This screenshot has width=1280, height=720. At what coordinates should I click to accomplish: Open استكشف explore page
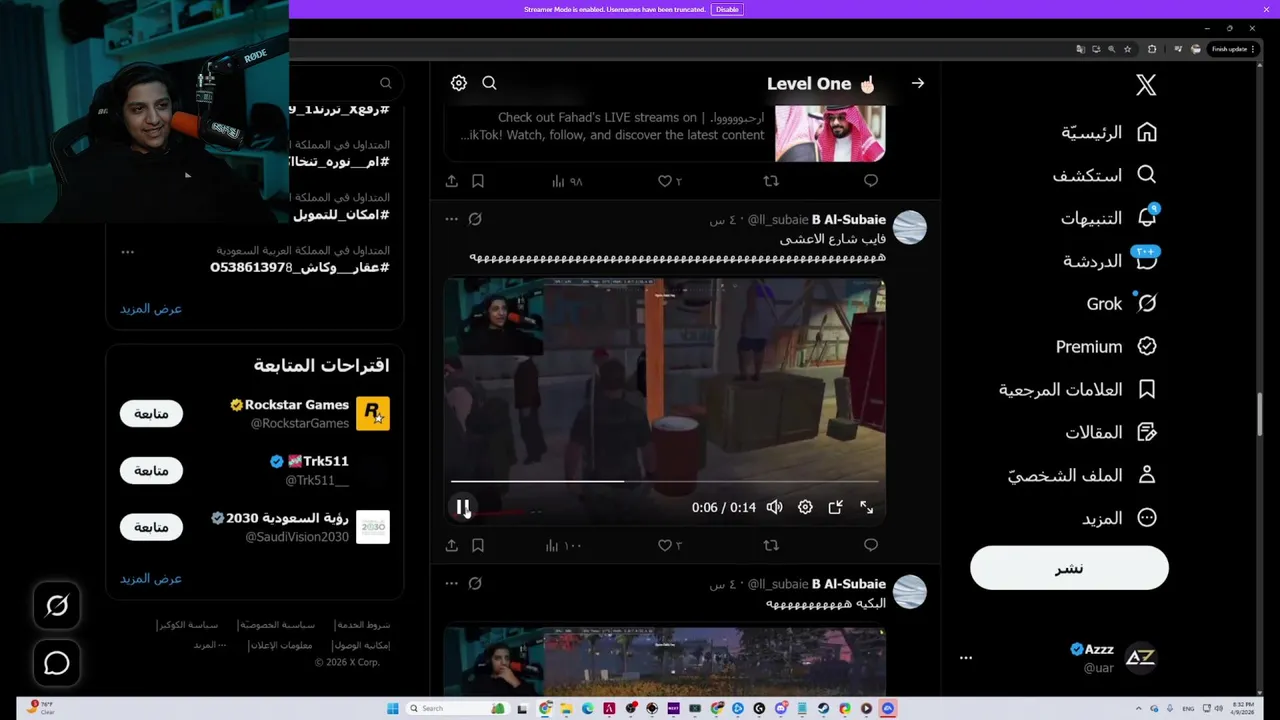point(1104,175)
